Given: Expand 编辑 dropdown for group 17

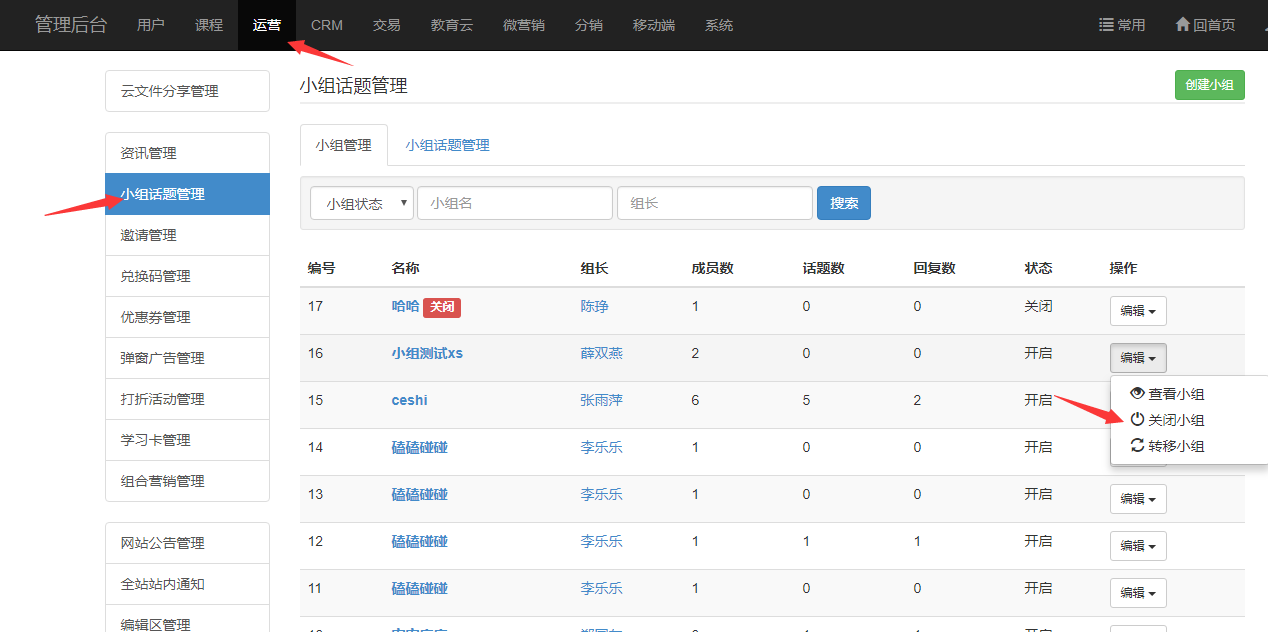Looking at the screenshot, I should coord(1137,311).
